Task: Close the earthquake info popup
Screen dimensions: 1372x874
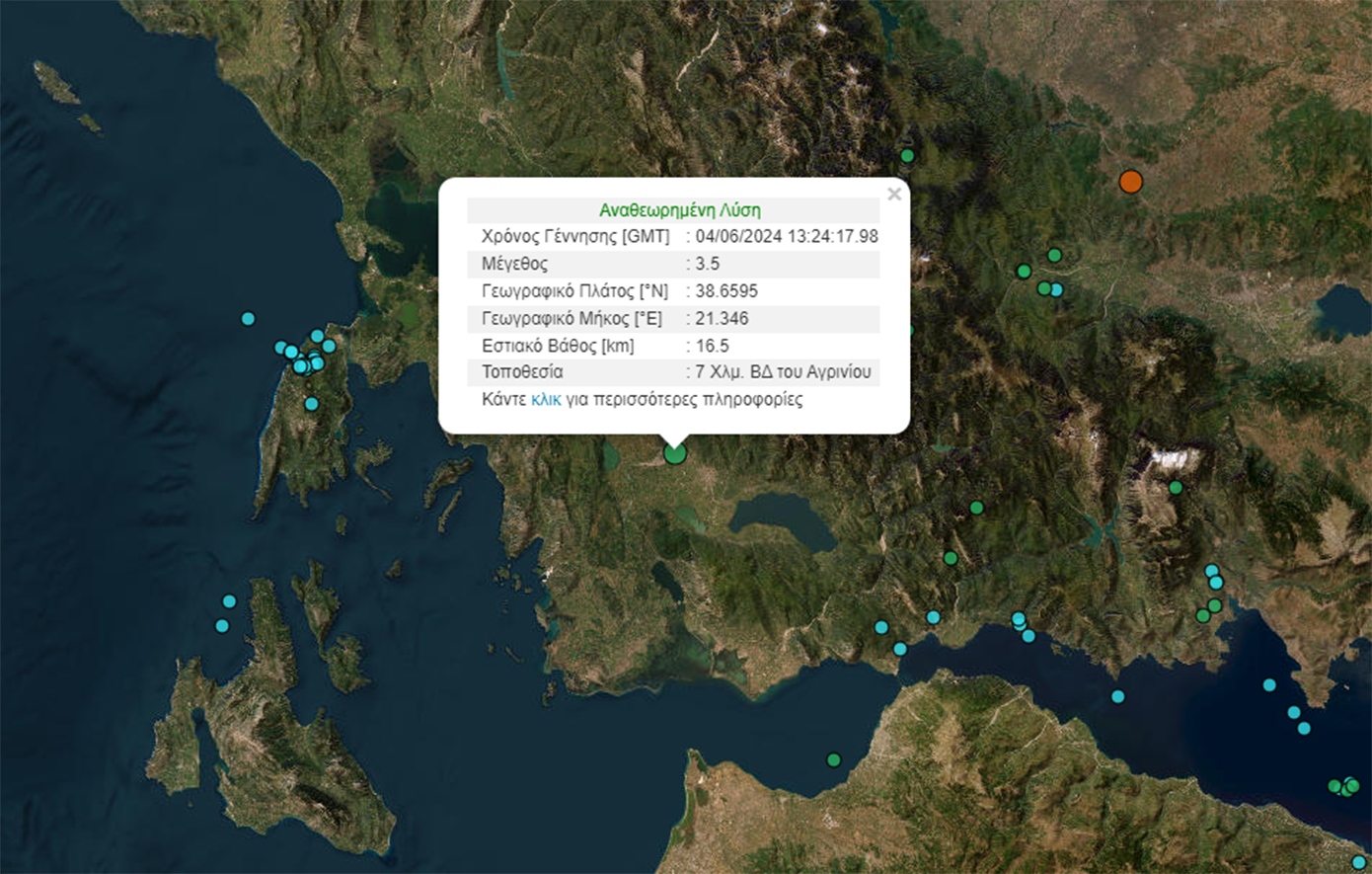Action: click(894, 195)
